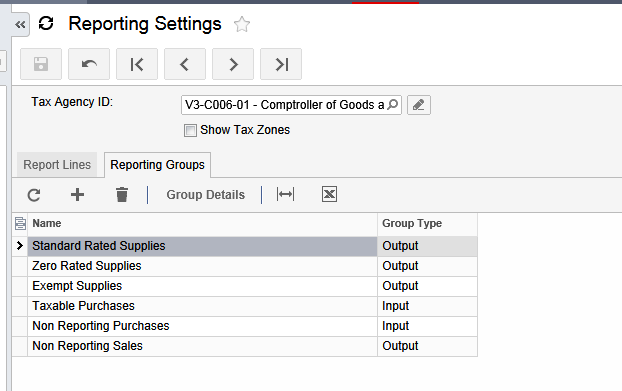Go to next record
Screen dimensions: 622x391
(x=233, y=64)
